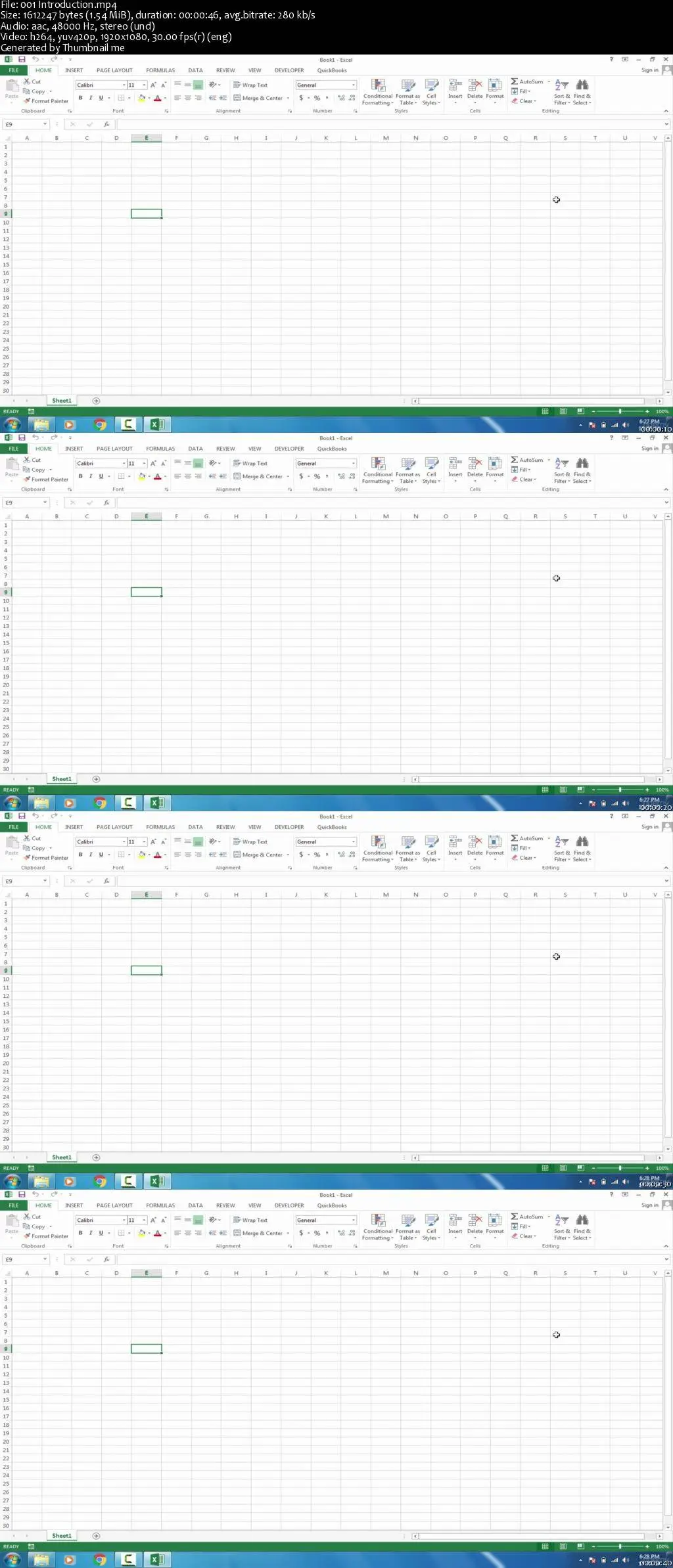Open Name Box E9 dropdown in the 00:00:30 frame
Image resolution: width=673 pixels, height=1568 pixels.
pos(45,881)
